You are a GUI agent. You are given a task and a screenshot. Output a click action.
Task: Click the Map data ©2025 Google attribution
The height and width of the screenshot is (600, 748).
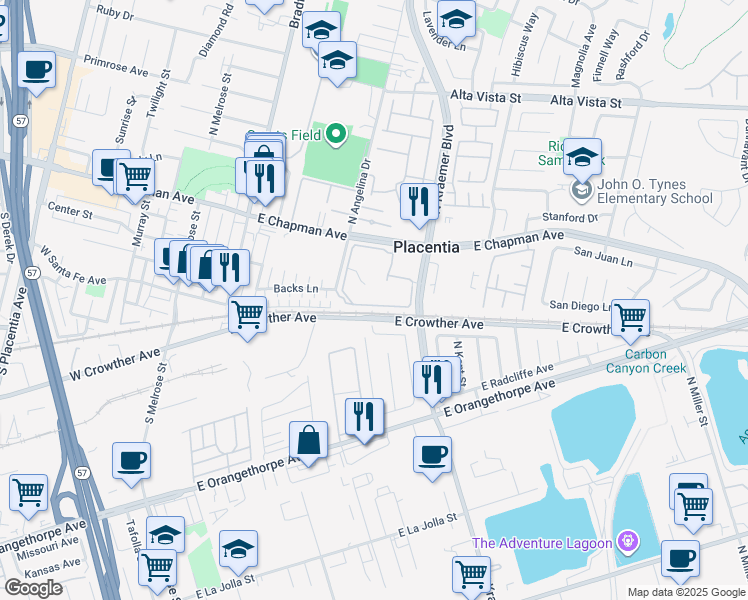coord(685,592)
